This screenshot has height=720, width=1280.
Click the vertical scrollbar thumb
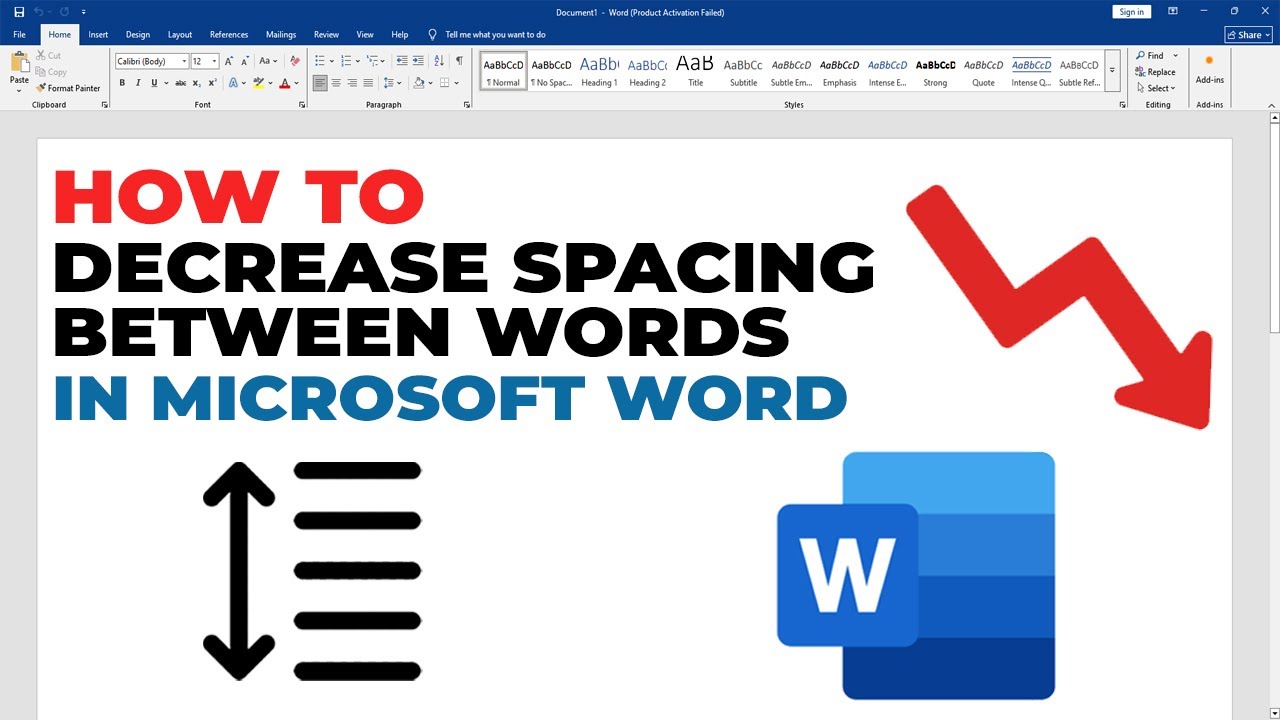pos(1274,227)
